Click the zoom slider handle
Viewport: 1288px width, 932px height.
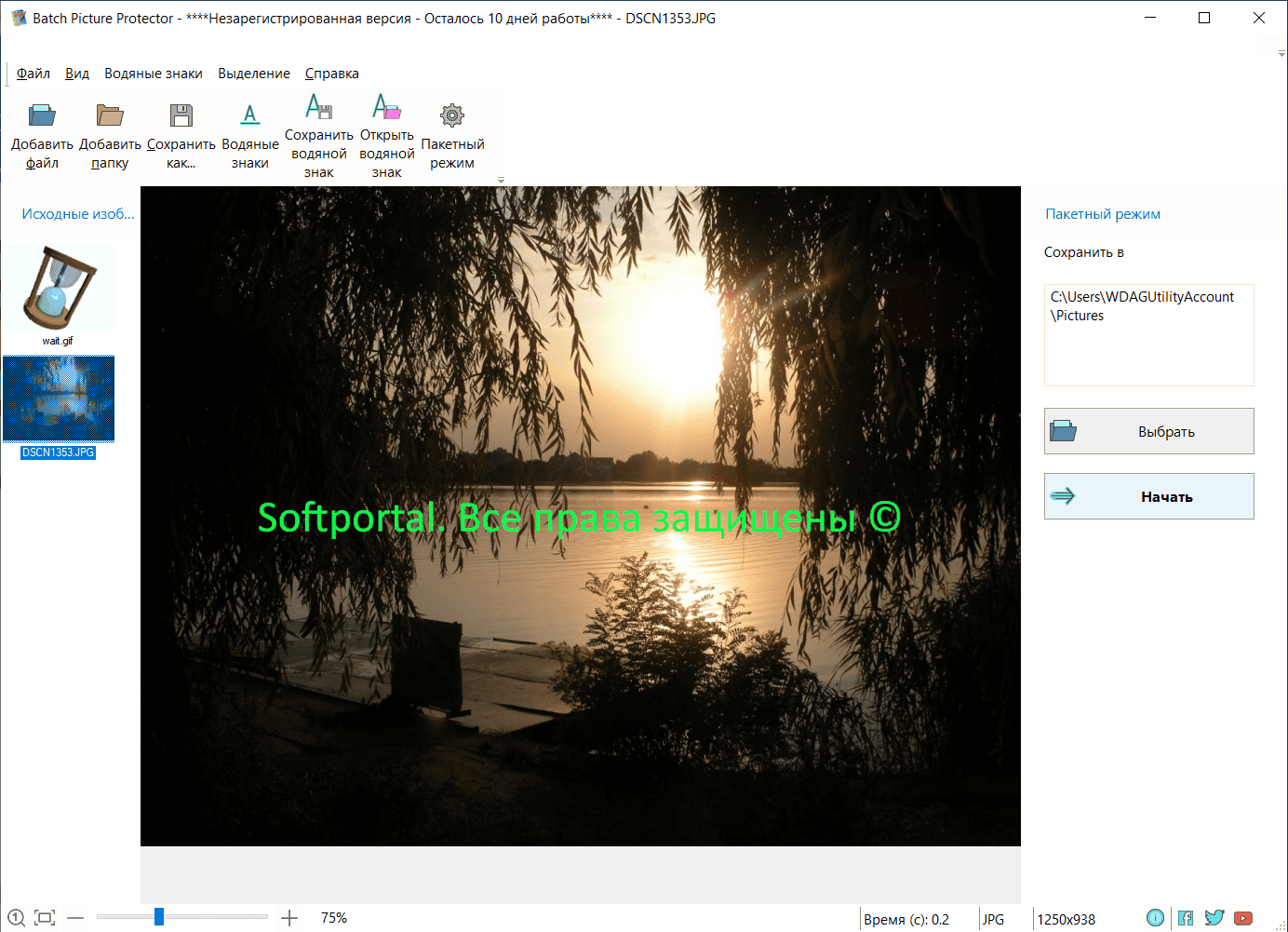(159, 917)
